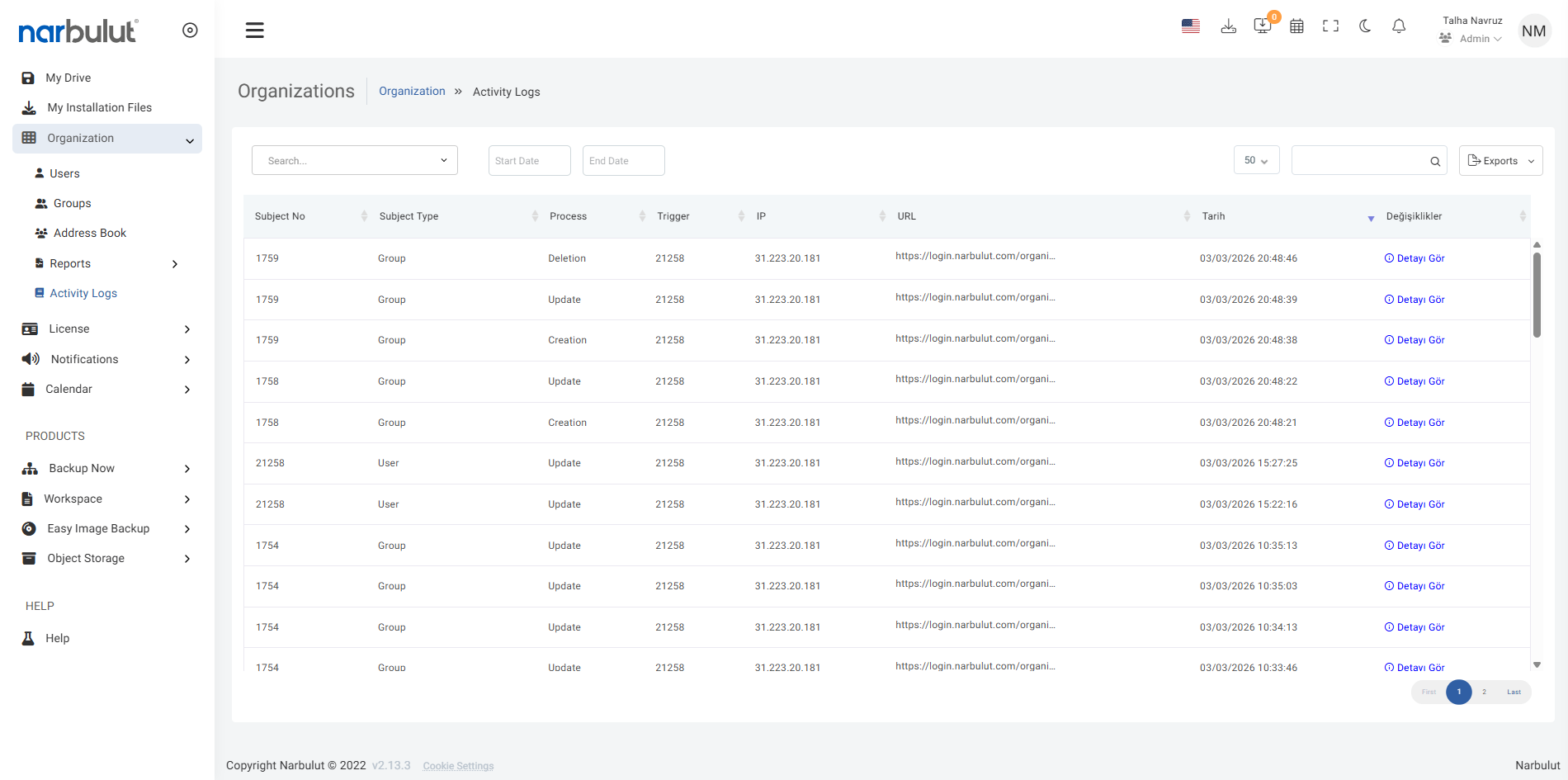Expand the Search combo box
This screenshot has width=1568, height=780.
[355, 161]
